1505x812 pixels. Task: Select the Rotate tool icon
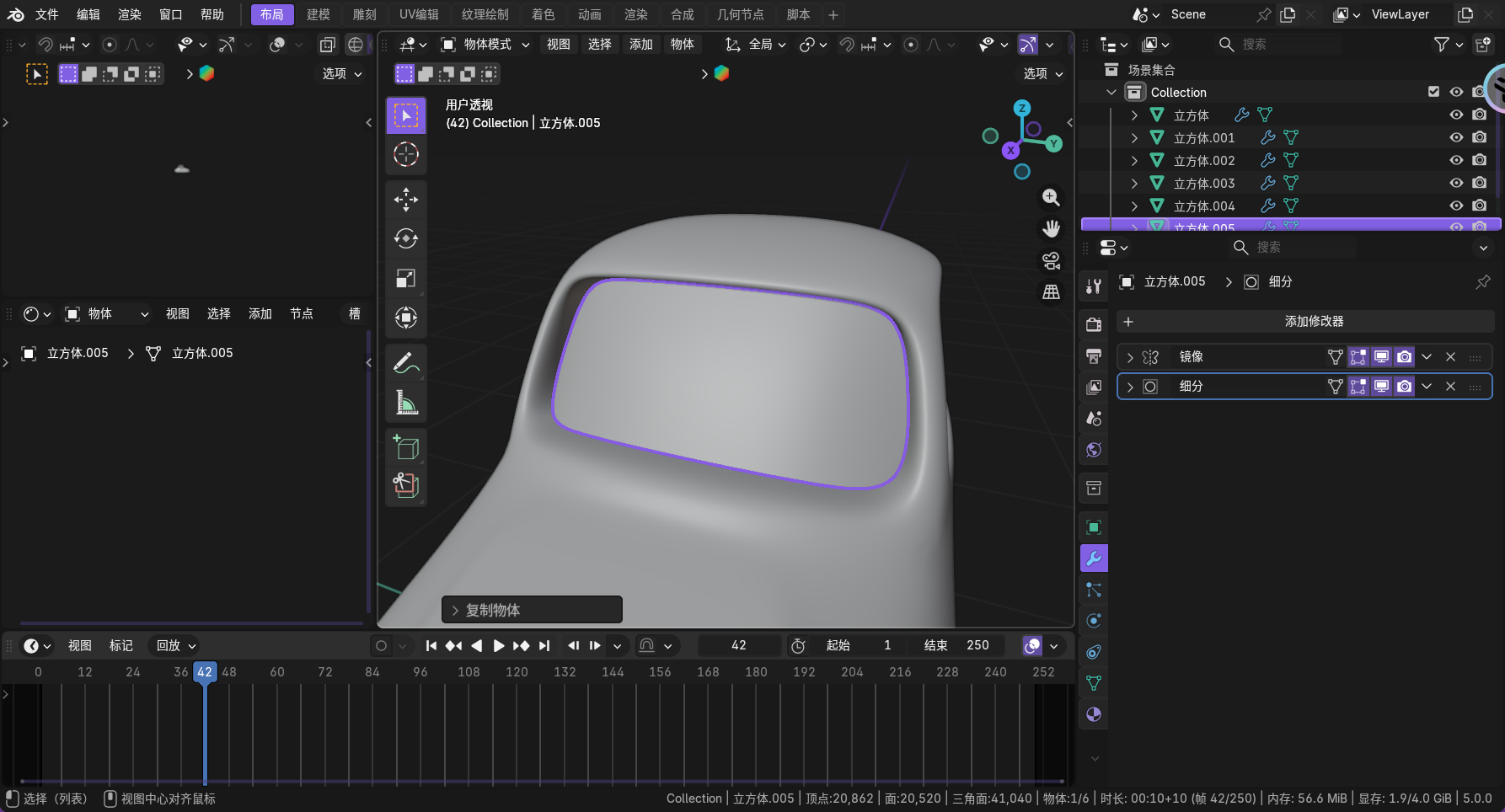405,238
